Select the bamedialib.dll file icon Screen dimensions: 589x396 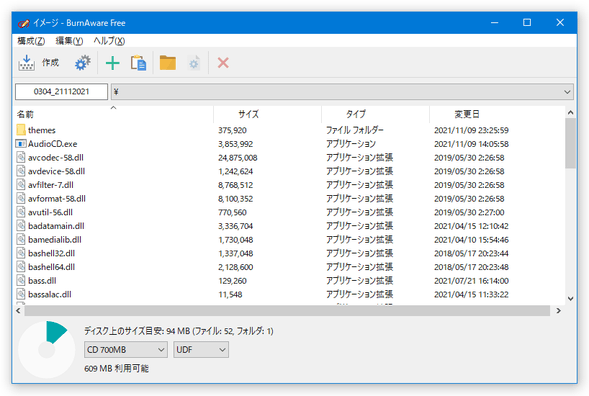point(21,240)
